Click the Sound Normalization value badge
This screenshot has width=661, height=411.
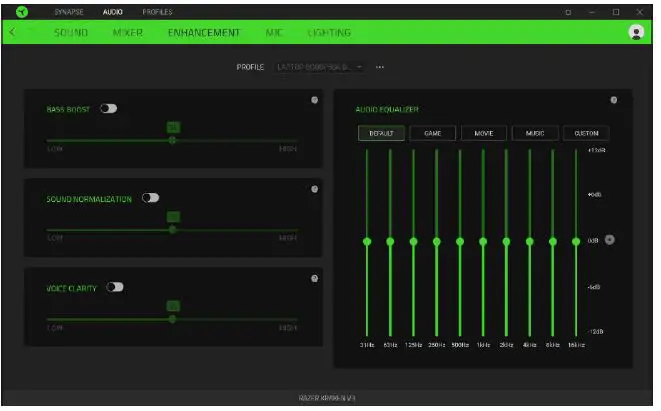click(173, 217)
